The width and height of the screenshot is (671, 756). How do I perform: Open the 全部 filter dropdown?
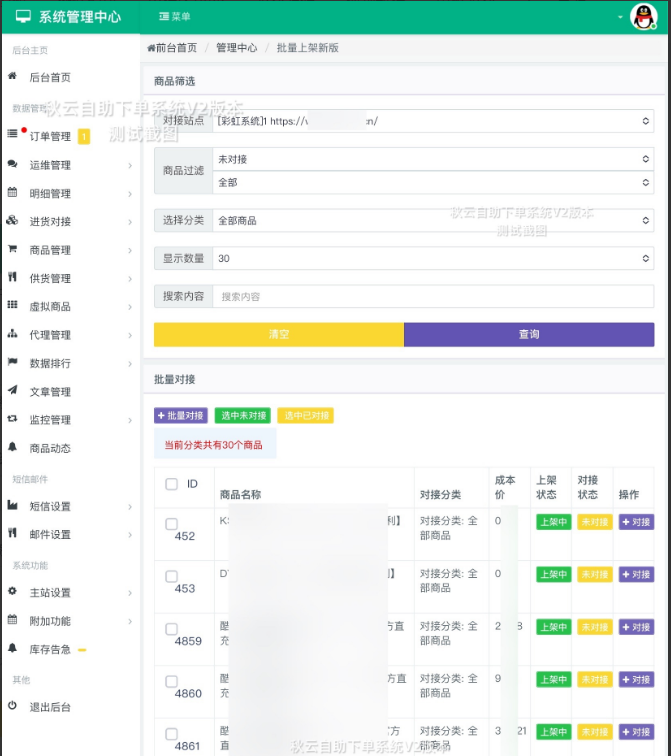click(x=433, y=183)
